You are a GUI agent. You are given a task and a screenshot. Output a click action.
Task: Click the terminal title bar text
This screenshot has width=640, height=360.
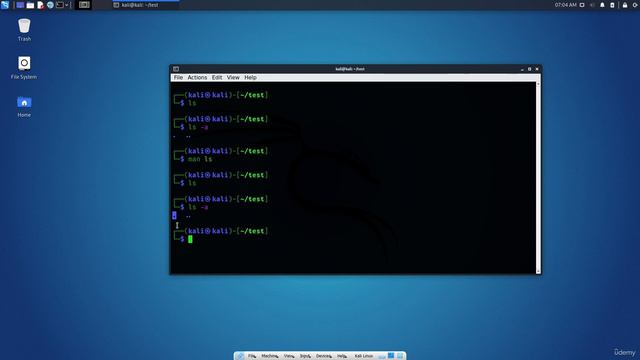350,69
